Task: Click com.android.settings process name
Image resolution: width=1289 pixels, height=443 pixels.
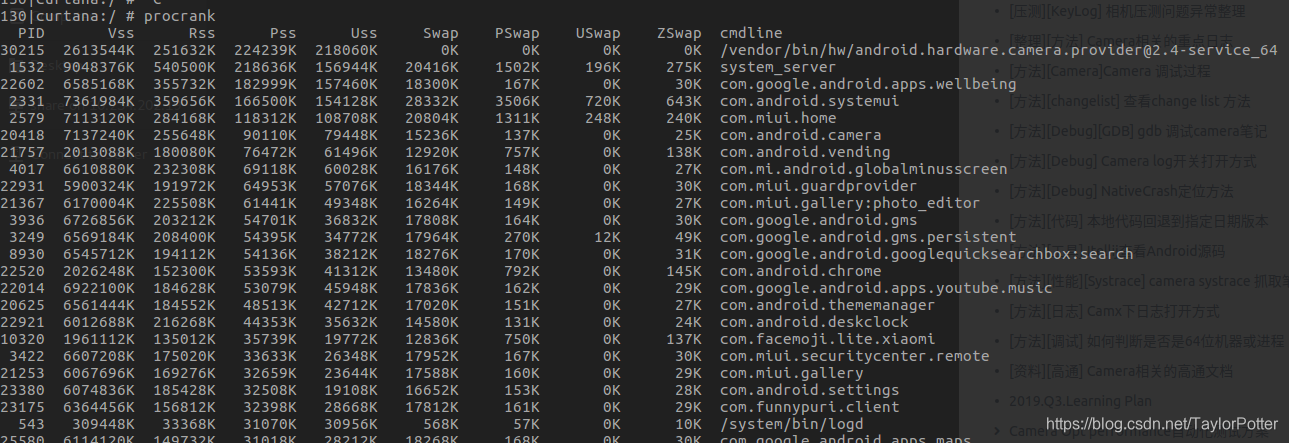Action: point(810,390)
